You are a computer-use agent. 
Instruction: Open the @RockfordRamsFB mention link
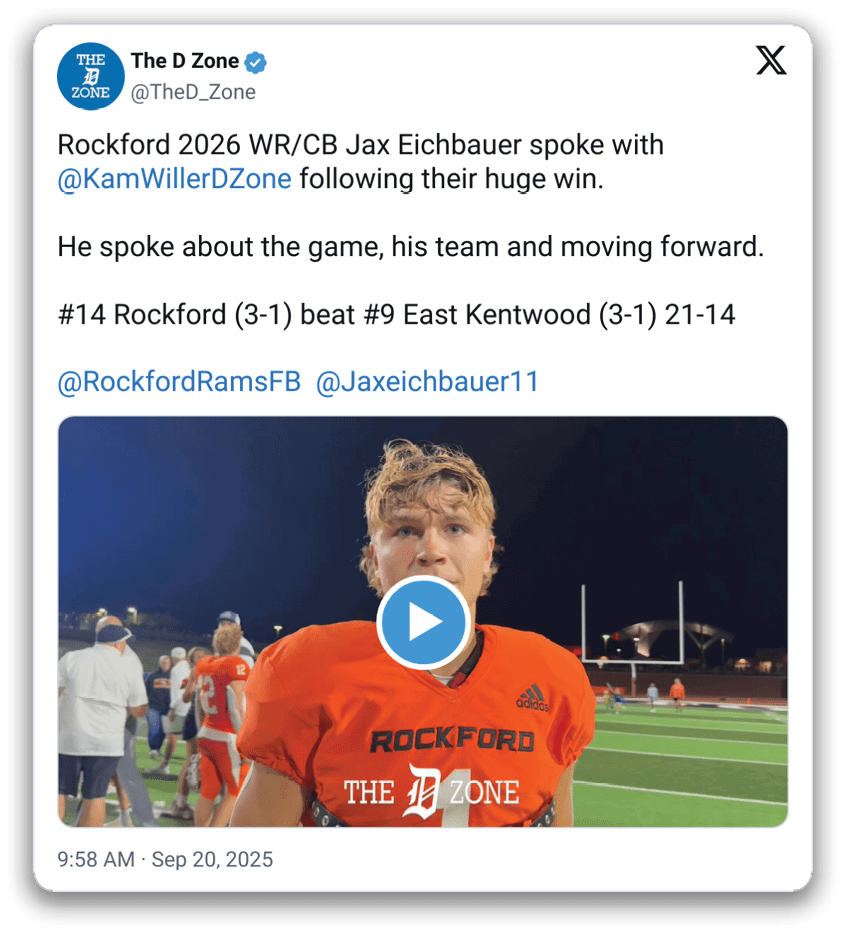179,381
